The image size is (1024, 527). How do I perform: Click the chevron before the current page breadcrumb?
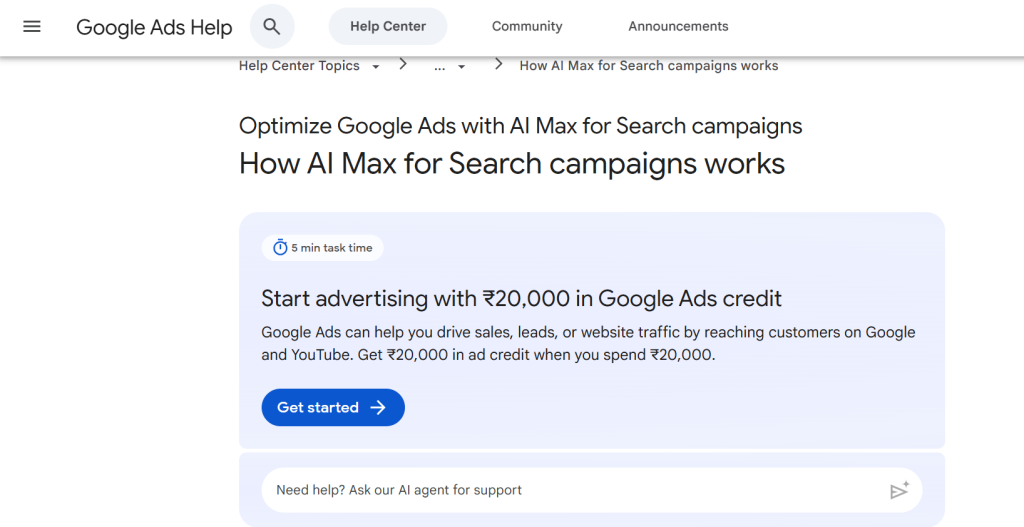click(498, 65)
